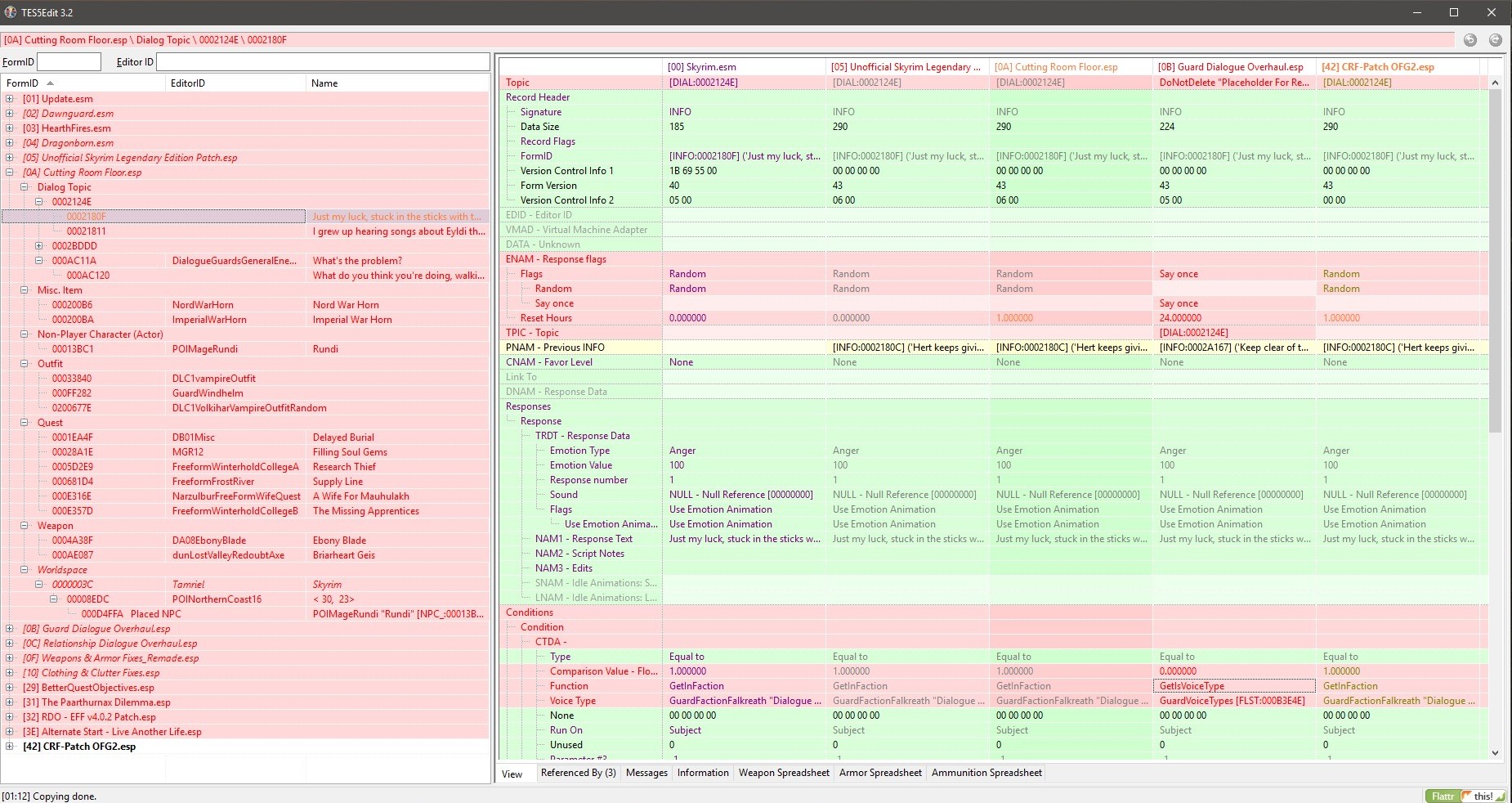The width and height of the screenshot is (1512, 803).
Task: Select the [31] The Paarthurnax Dilemma.esp plugin
Action: [245, 702]
